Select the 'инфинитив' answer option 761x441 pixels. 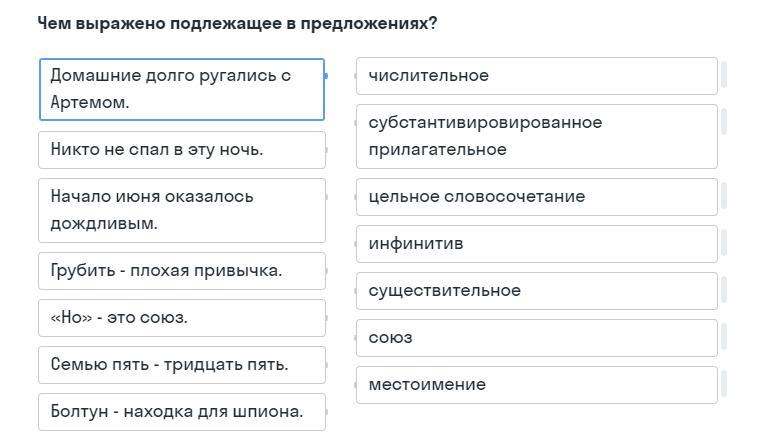pos(537,244)
